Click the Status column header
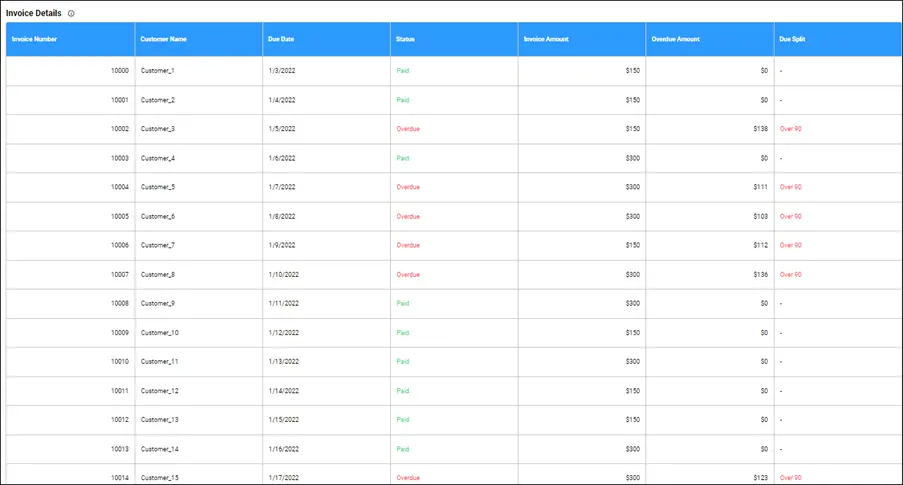The height and width of the screenshot is (485, 903). click(x=405, y=39)
